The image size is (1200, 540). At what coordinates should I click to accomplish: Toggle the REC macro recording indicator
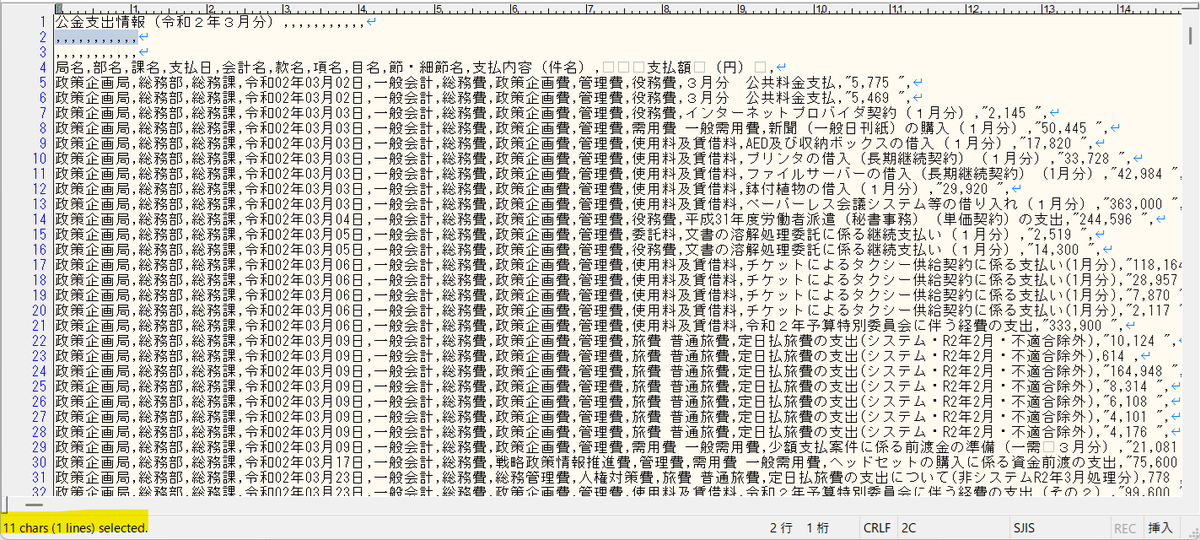coord(1124,527)
